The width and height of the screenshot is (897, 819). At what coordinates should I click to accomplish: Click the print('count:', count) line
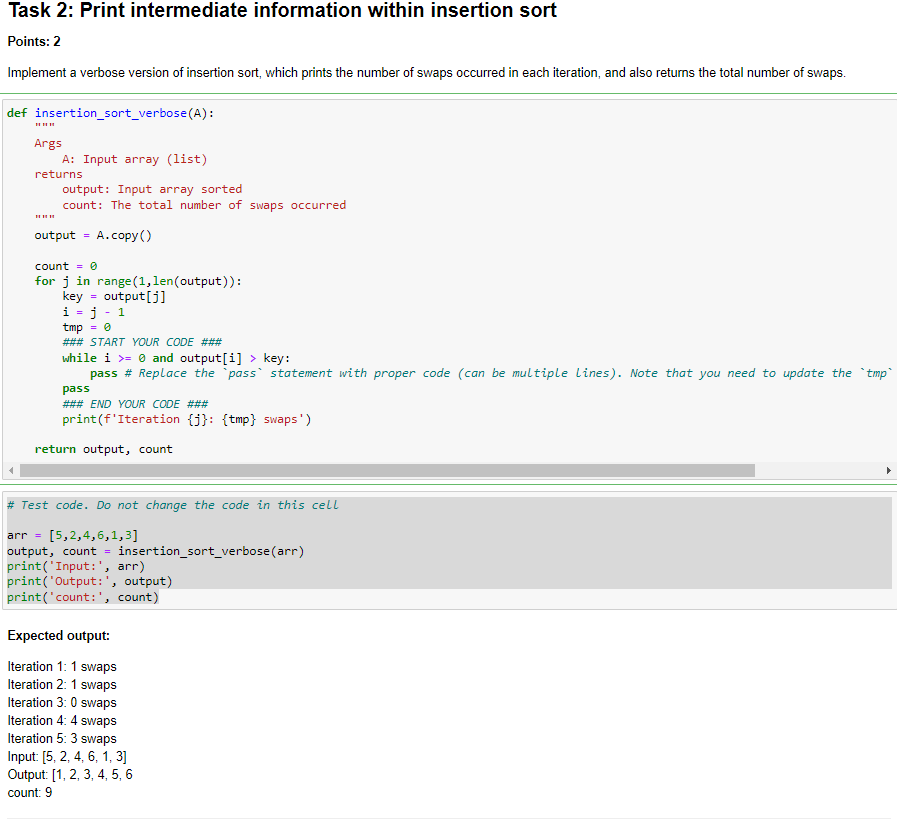(x=83, y=597)
